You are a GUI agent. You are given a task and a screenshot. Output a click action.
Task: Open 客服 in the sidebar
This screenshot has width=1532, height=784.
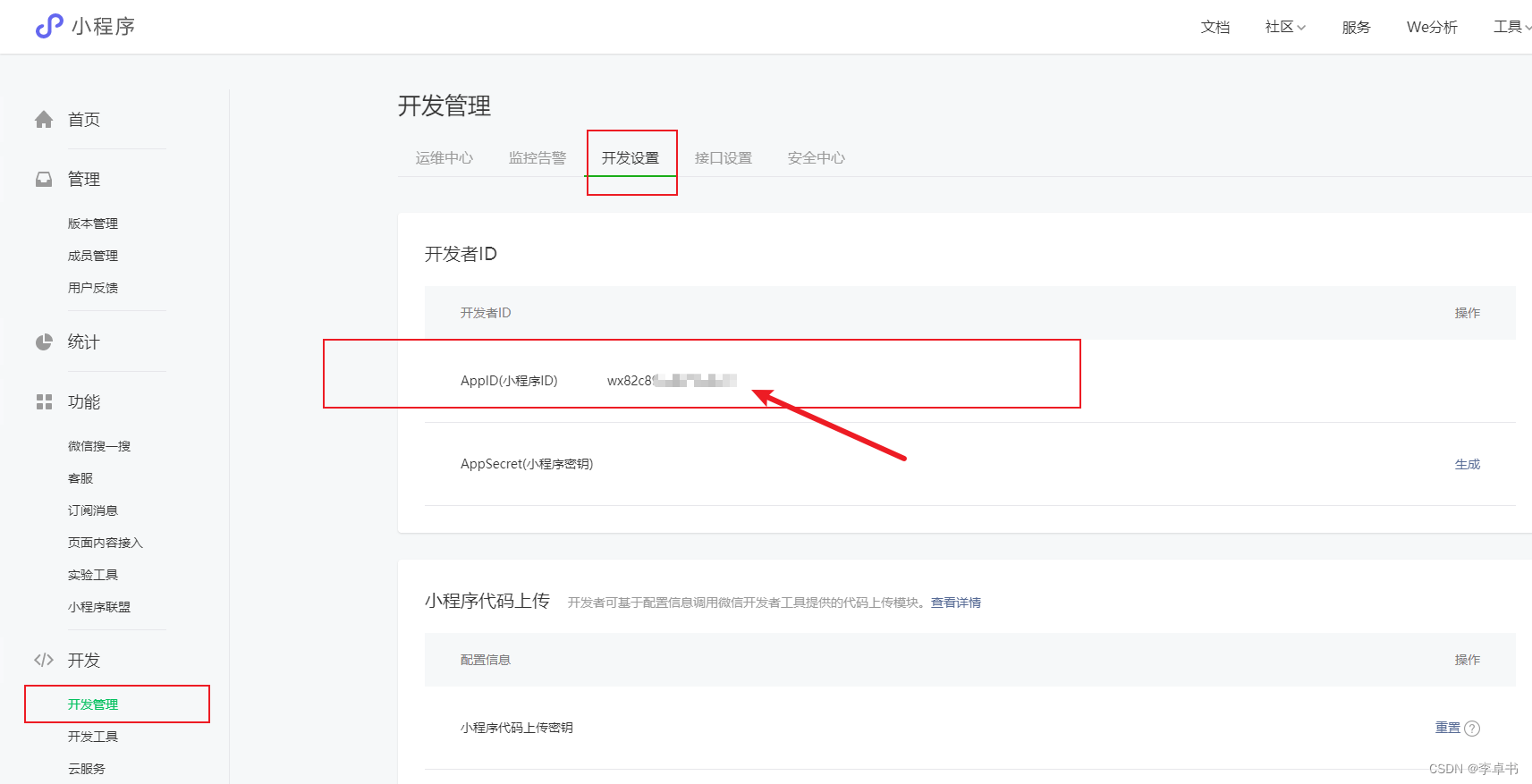(80, 478)
